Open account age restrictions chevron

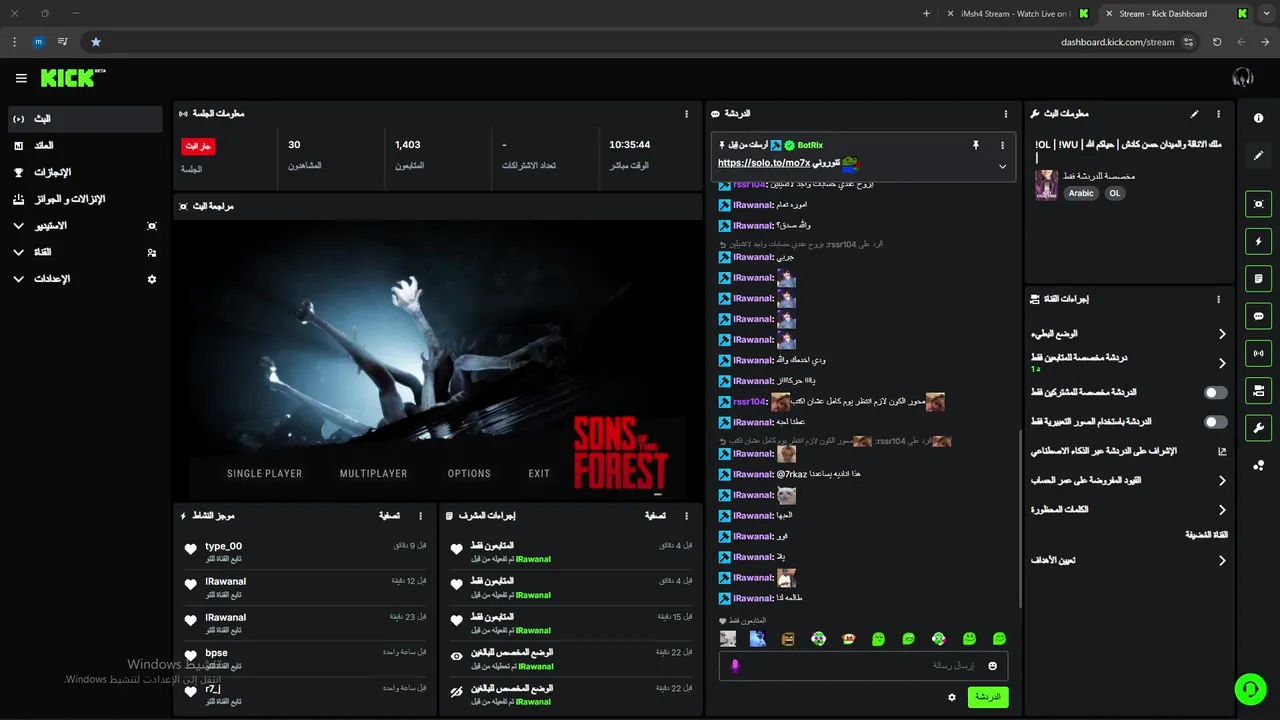pos(1222,481)
